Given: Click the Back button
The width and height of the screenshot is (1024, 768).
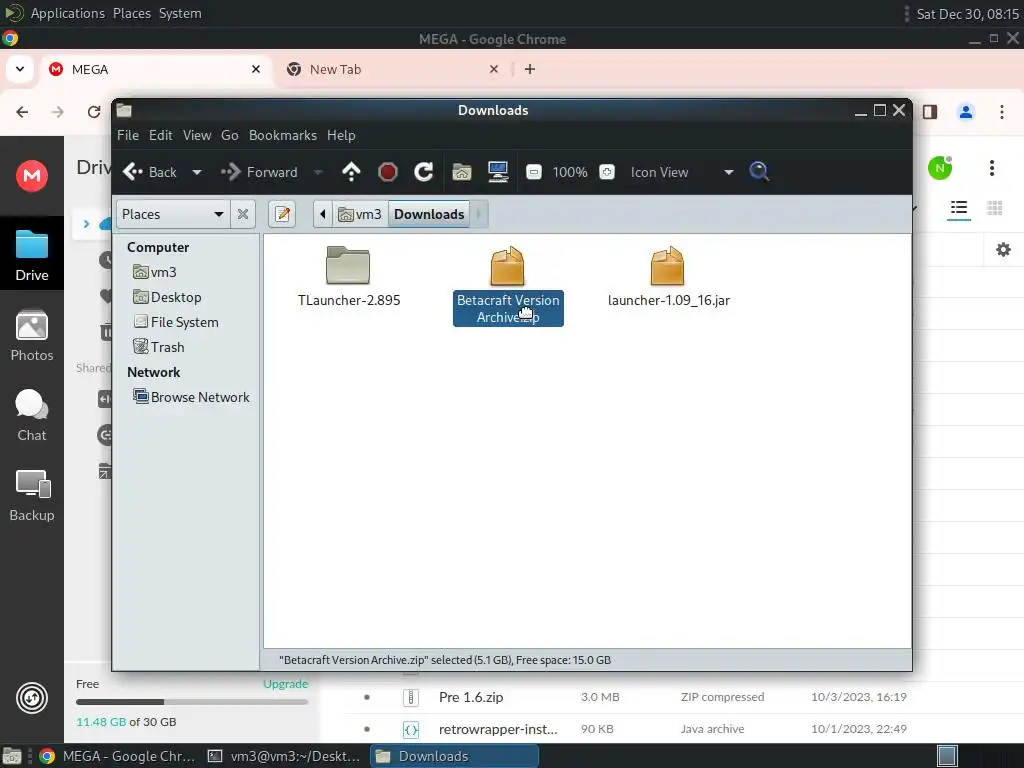Looking at the screenshot, I should click(150, 172).
